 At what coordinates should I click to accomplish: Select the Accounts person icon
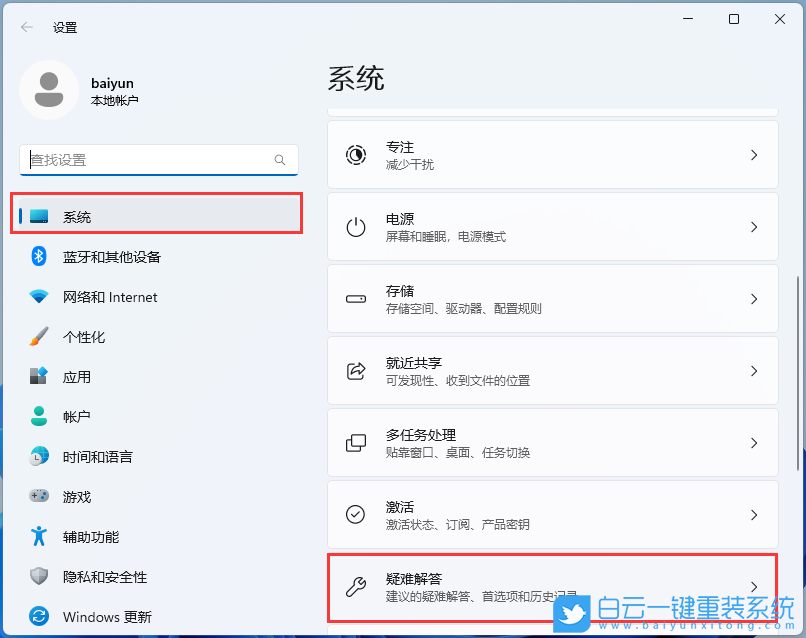pyautogui.click(x=37, y=416)
